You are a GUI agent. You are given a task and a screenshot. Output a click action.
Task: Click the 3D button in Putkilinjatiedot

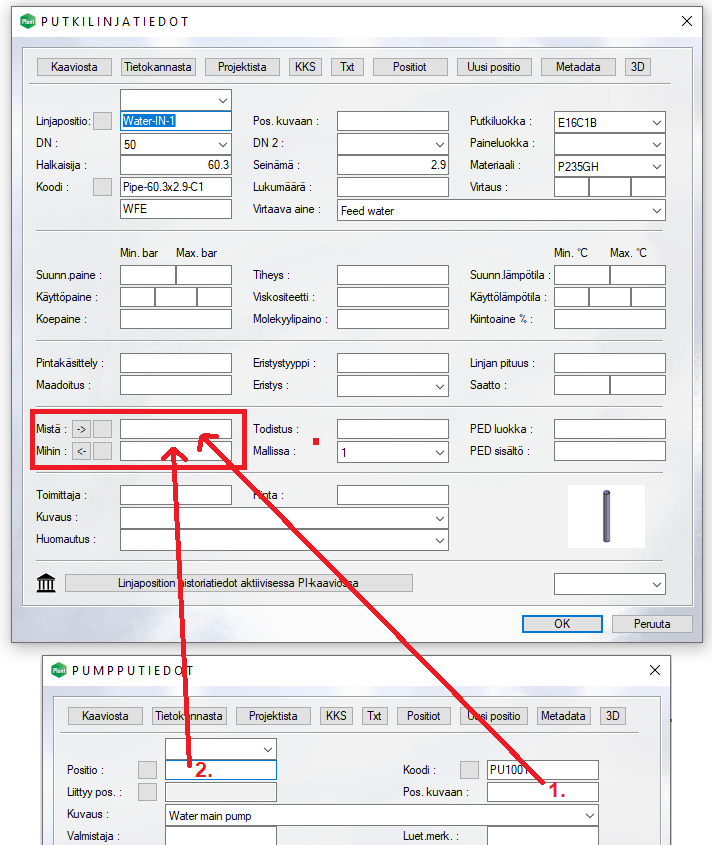(638, 67)
